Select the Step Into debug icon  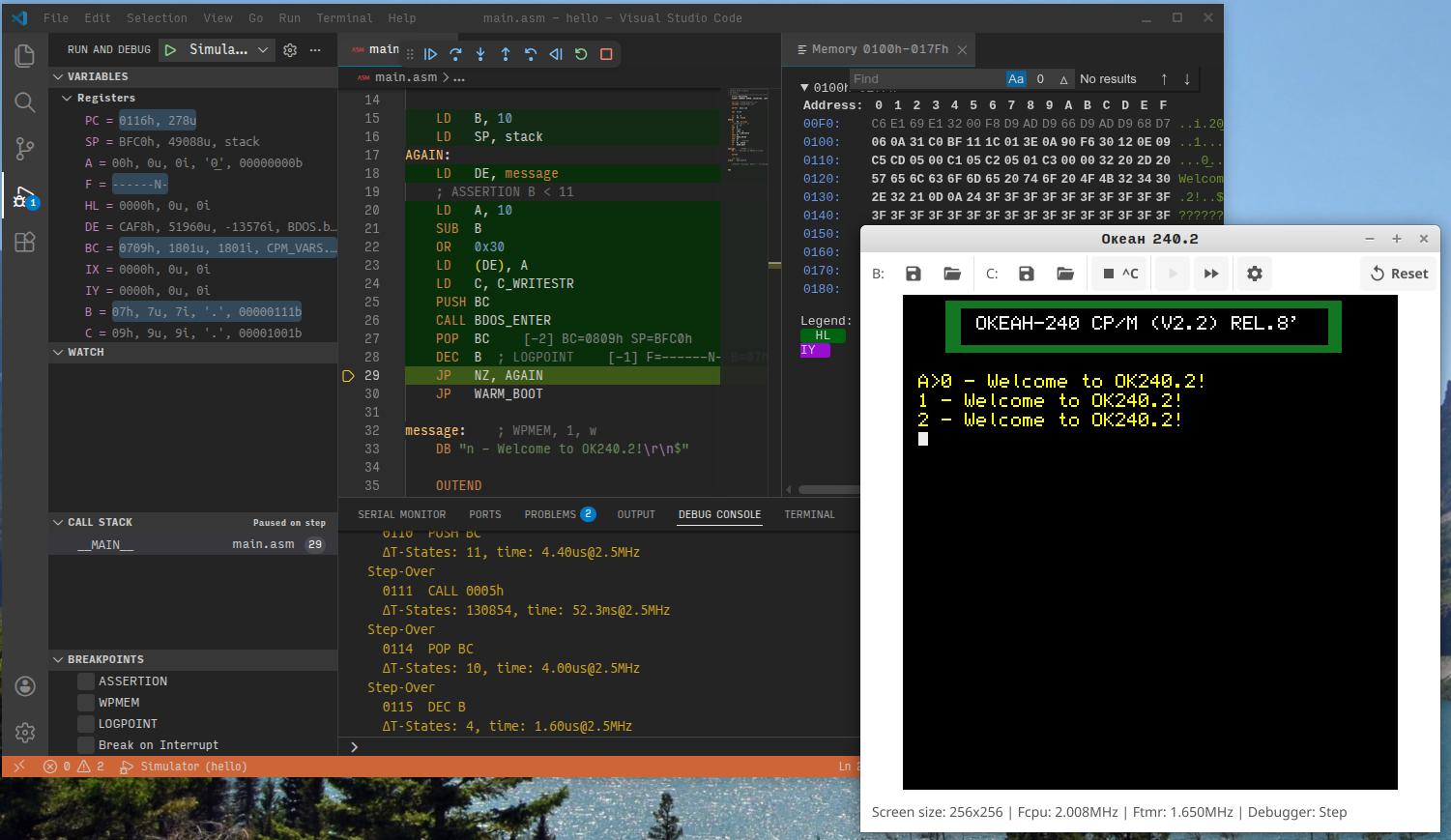[x=480, y=54]
